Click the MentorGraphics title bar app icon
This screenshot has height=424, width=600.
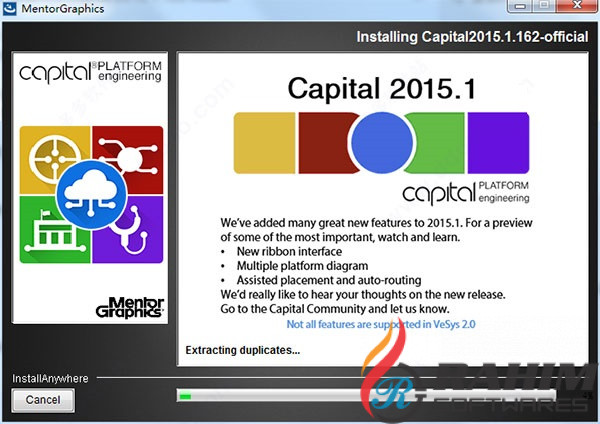coord(9,8)
